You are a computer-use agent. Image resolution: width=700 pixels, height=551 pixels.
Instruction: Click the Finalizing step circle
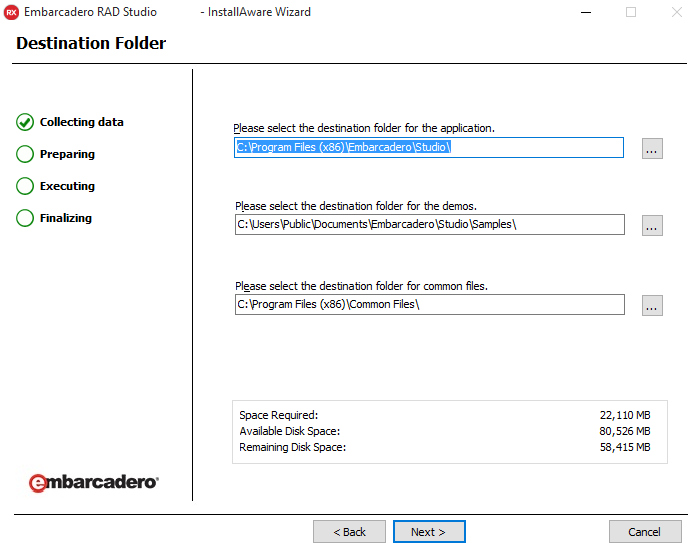coord(25,218)
